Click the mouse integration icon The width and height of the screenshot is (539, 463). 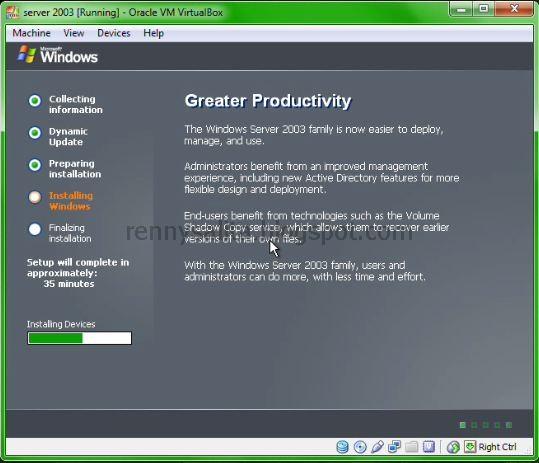[453, 447]
